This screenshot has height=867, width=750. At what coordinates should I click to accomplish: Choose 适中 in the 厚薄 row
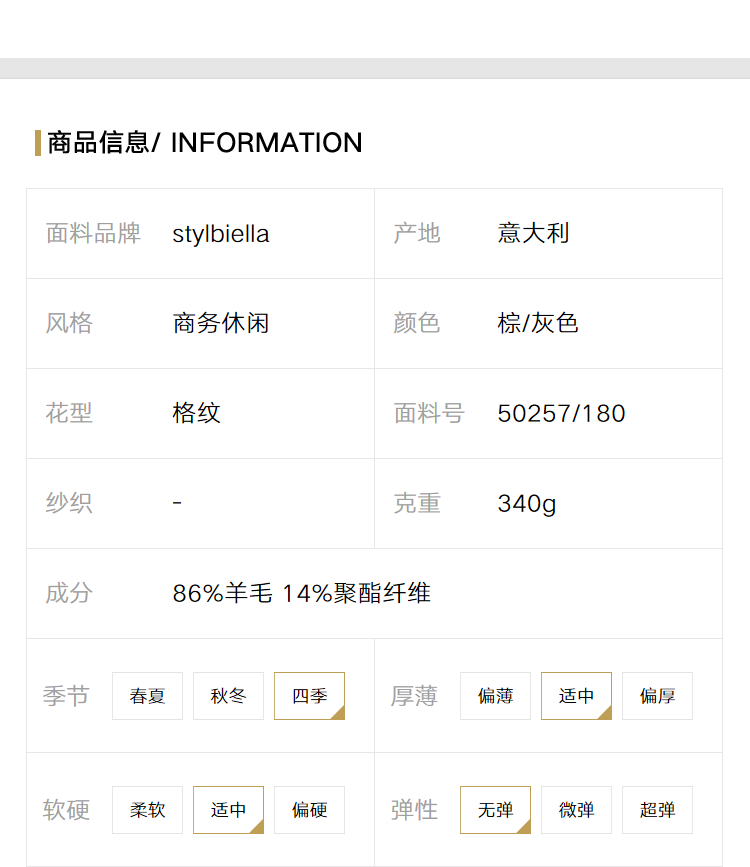tap(576, 696)
